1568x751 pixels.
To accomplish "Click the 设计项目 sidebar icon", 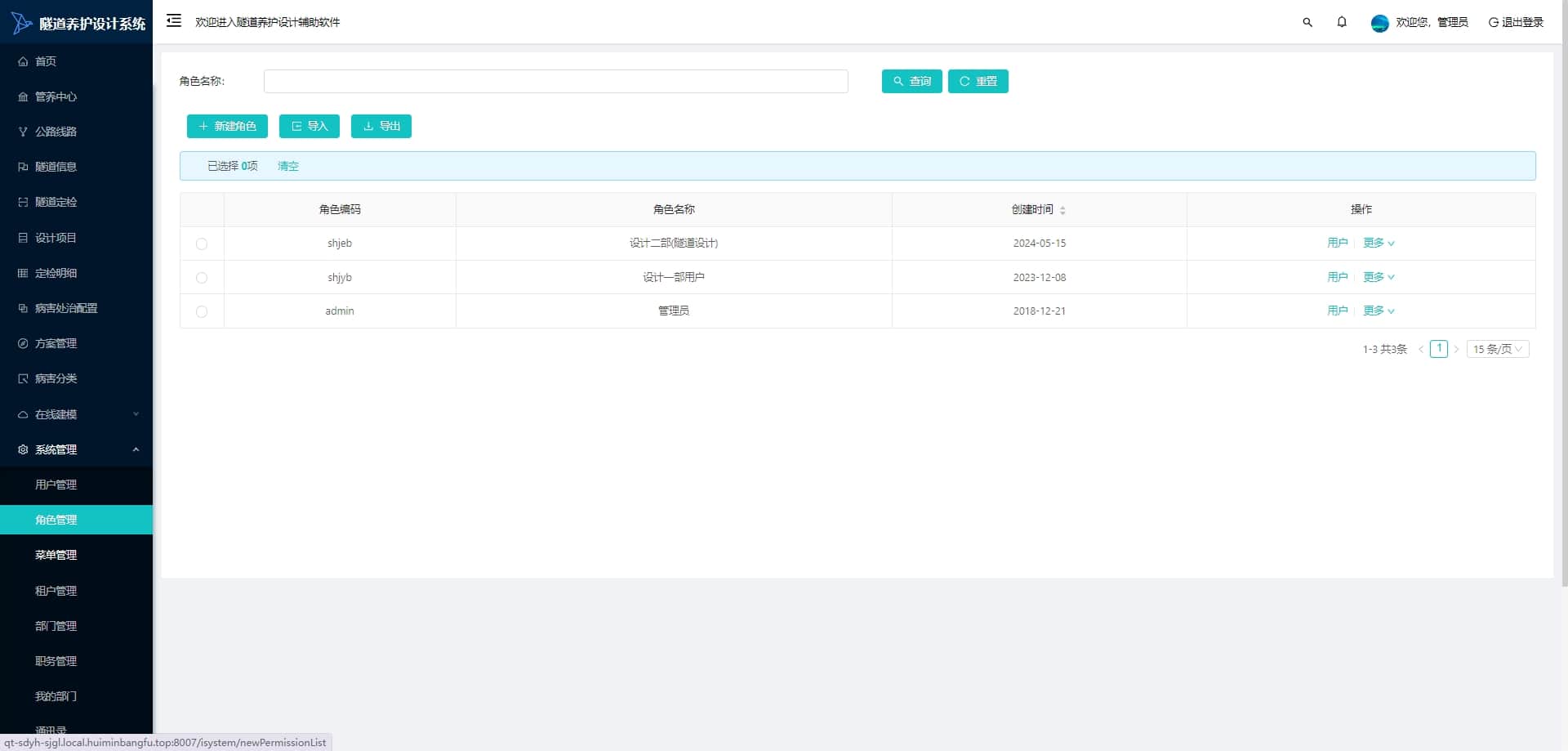I will point(23,238).
